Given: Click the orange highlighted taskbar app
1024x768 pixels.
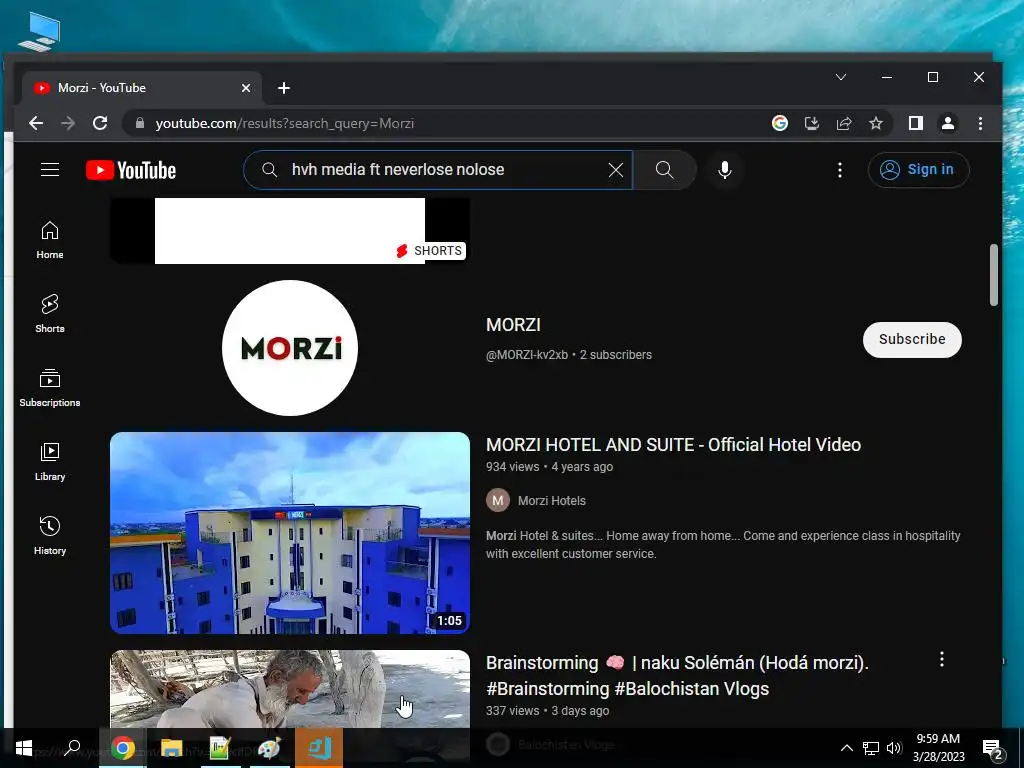Looking at the screenshot, I should (319, 748).
